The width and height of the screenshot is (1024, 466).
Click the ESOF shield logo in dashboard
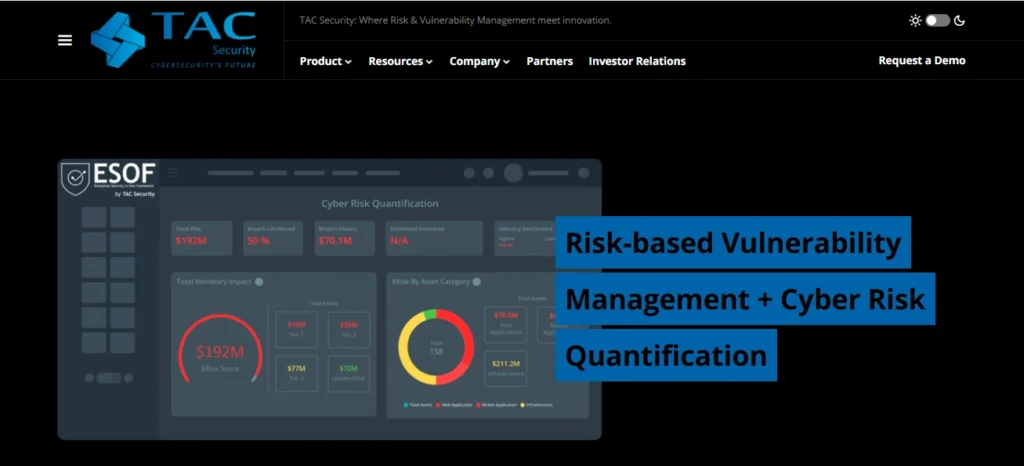click(75, 179)
